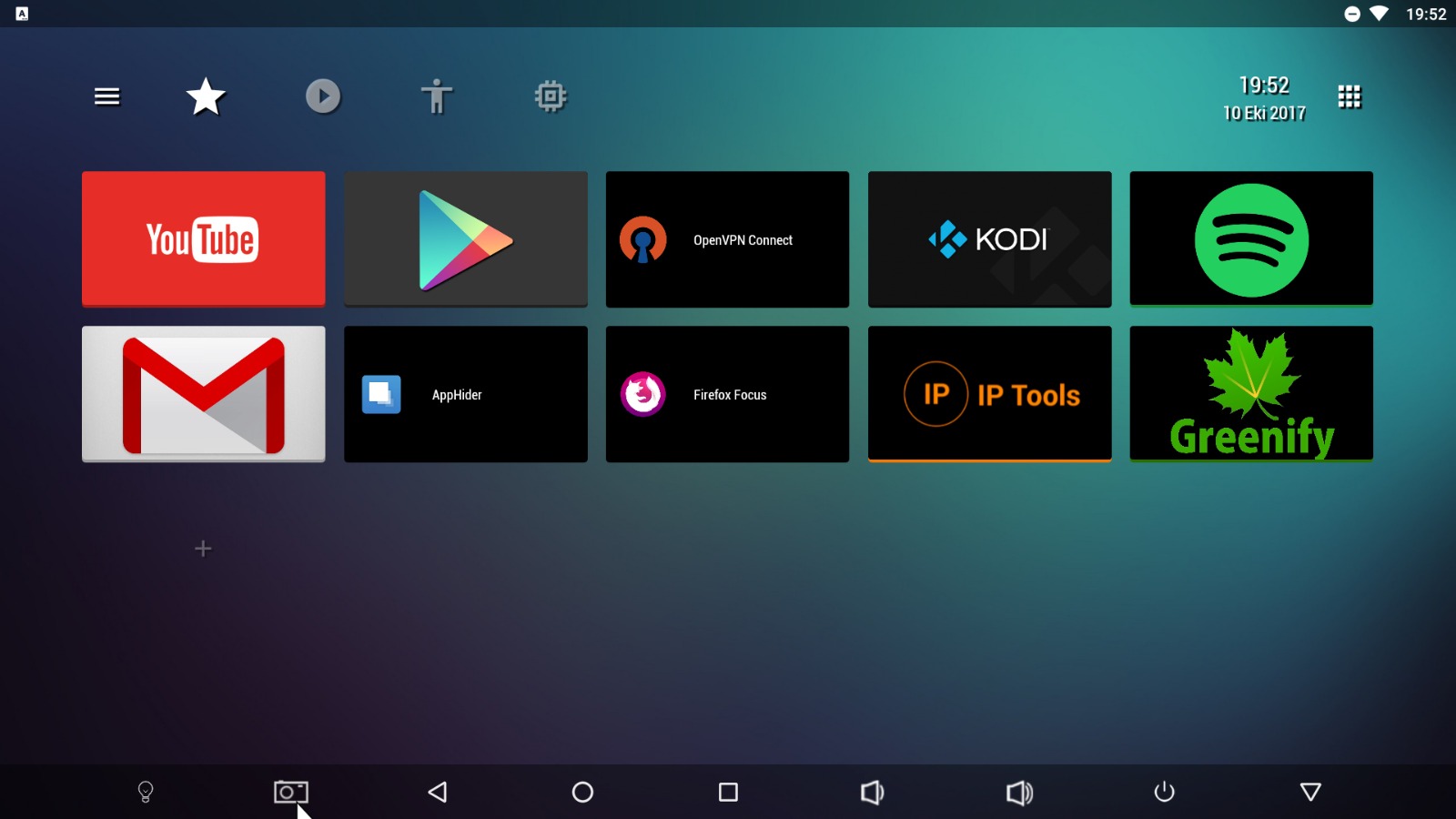Open power menu icon
Viewport: 1456px width, 819px height.
(1164, 792)
